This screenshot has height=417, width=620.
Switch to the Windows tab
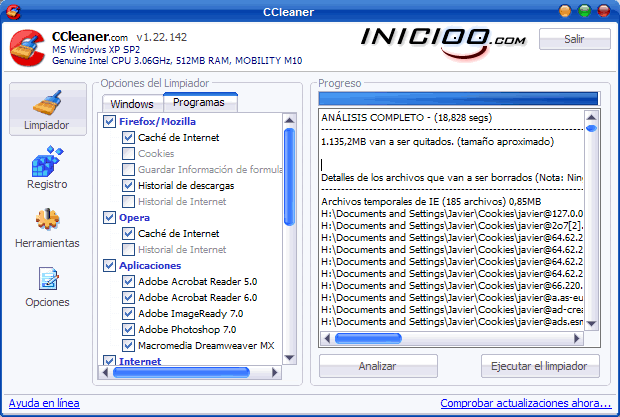[132, 104]
